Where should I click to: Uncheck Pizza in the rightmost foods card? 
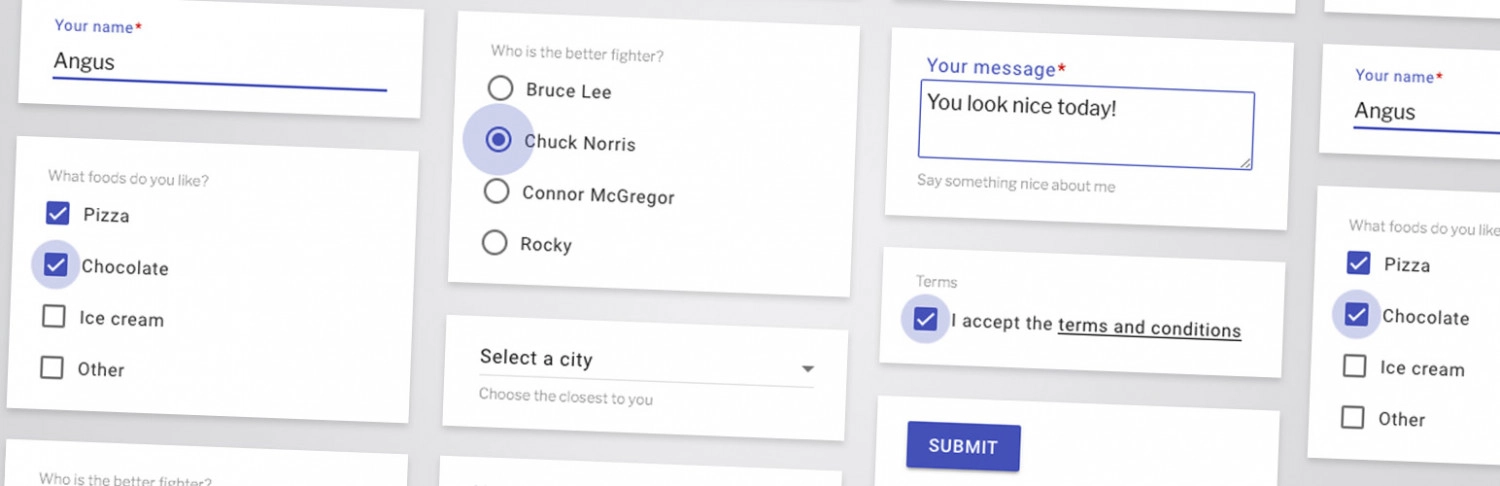[1359, 263]
